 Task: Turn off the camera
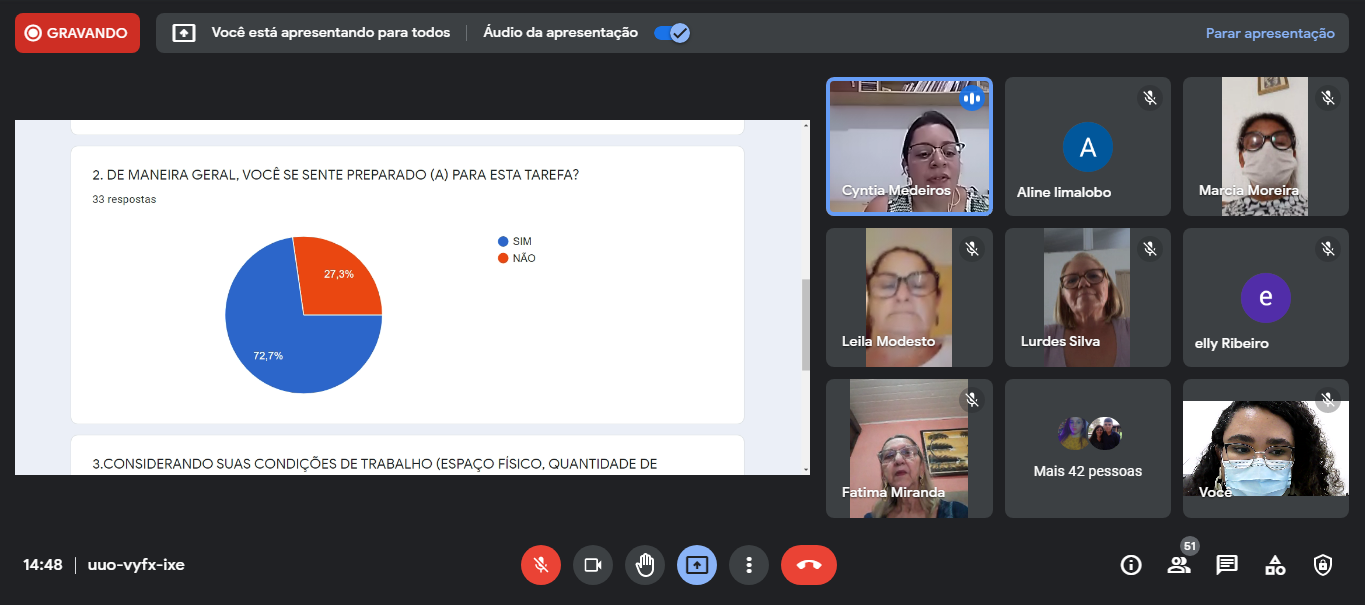[593, 565]
